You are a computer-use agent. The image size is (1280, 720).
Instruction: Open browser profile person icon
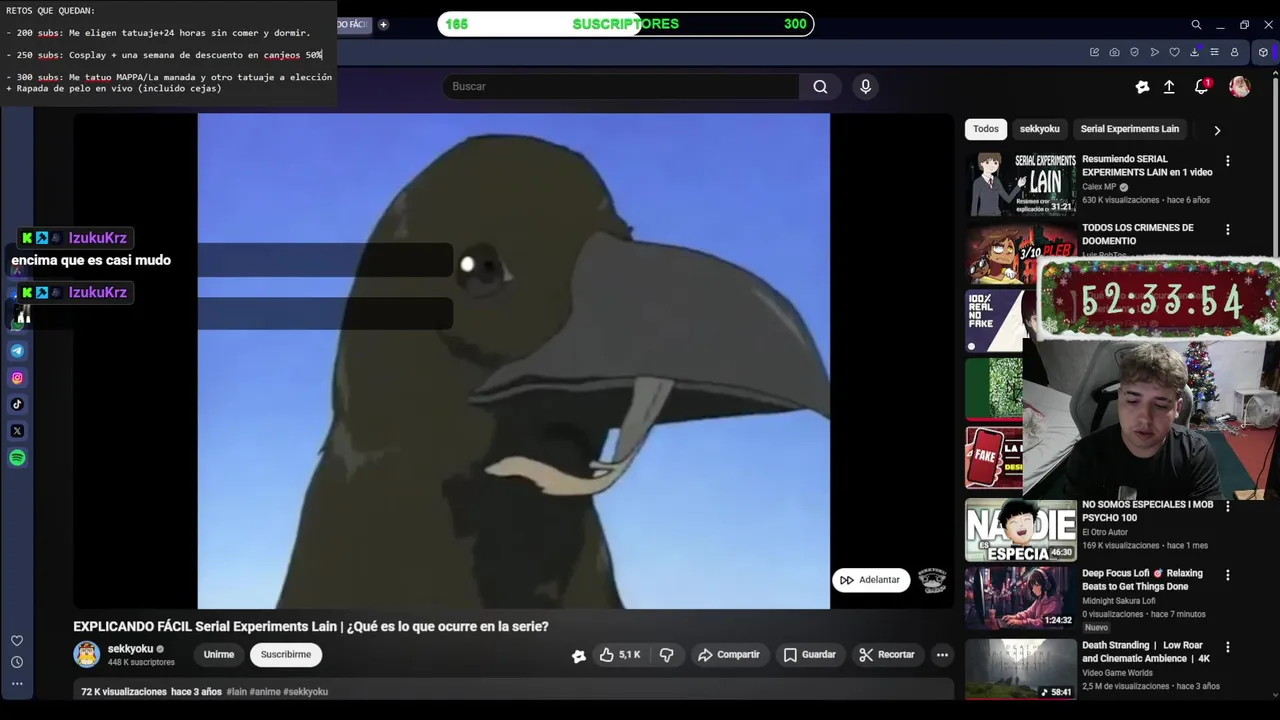pos(1234,52)
